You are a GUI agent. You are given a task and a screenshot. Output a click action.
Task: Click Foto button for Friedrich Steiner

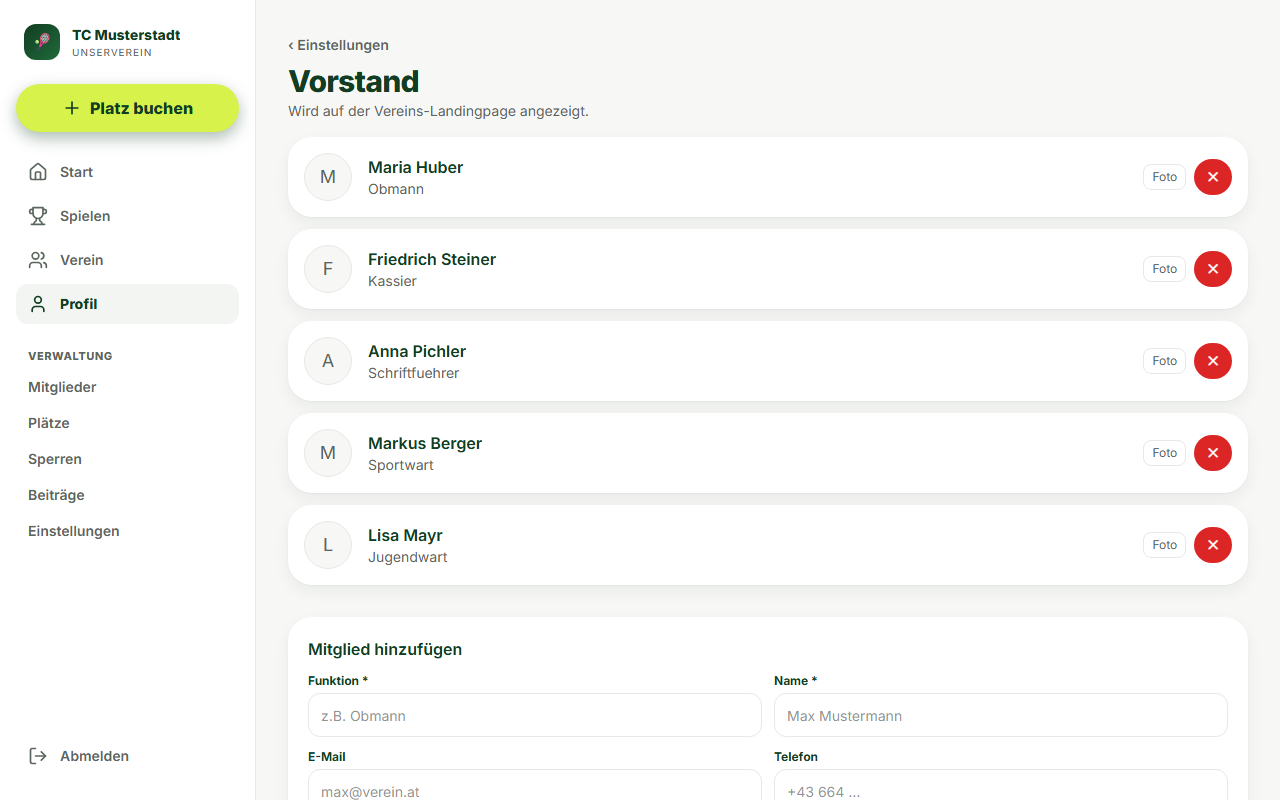click(1164, 269)
